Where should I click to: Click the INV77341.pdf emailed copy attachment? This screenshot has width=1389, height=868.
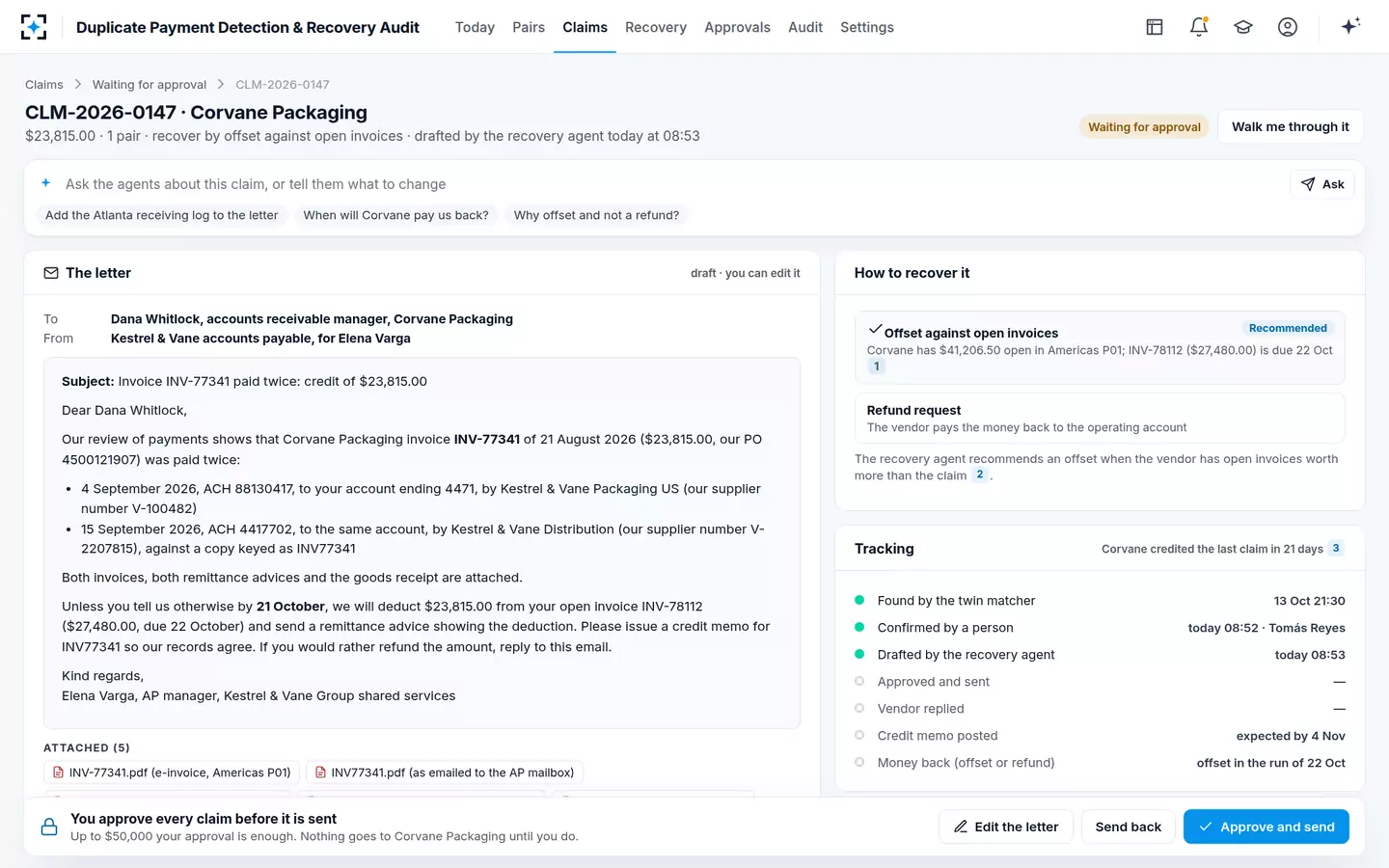tap(445, 773)
